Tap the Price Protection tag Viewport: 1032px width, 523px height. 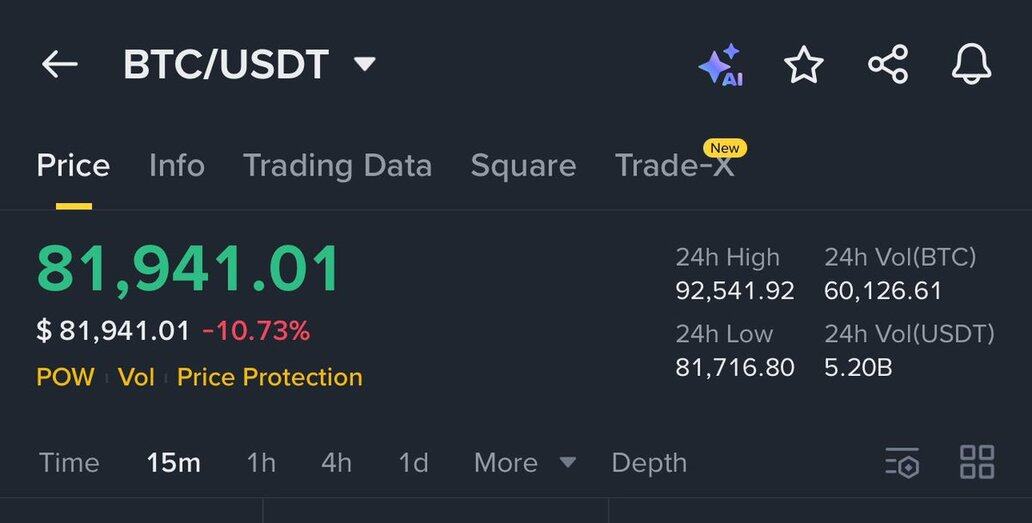269,378
